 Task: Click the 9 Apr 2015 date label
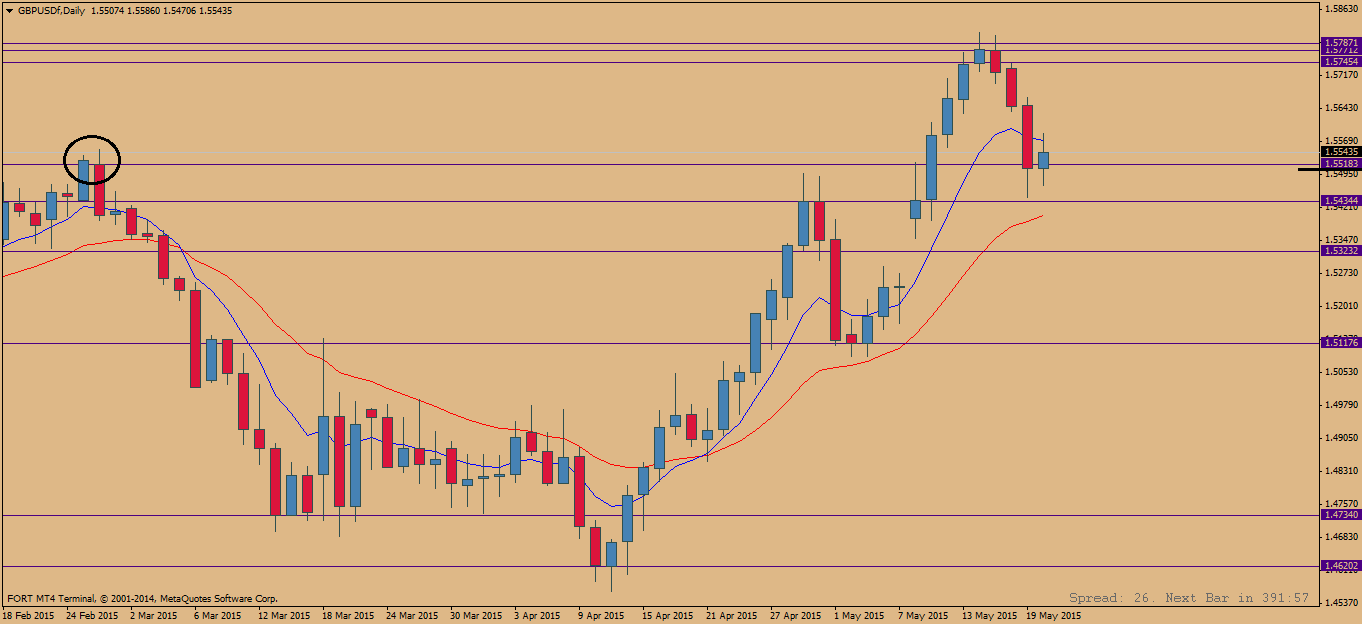point(602,616)
